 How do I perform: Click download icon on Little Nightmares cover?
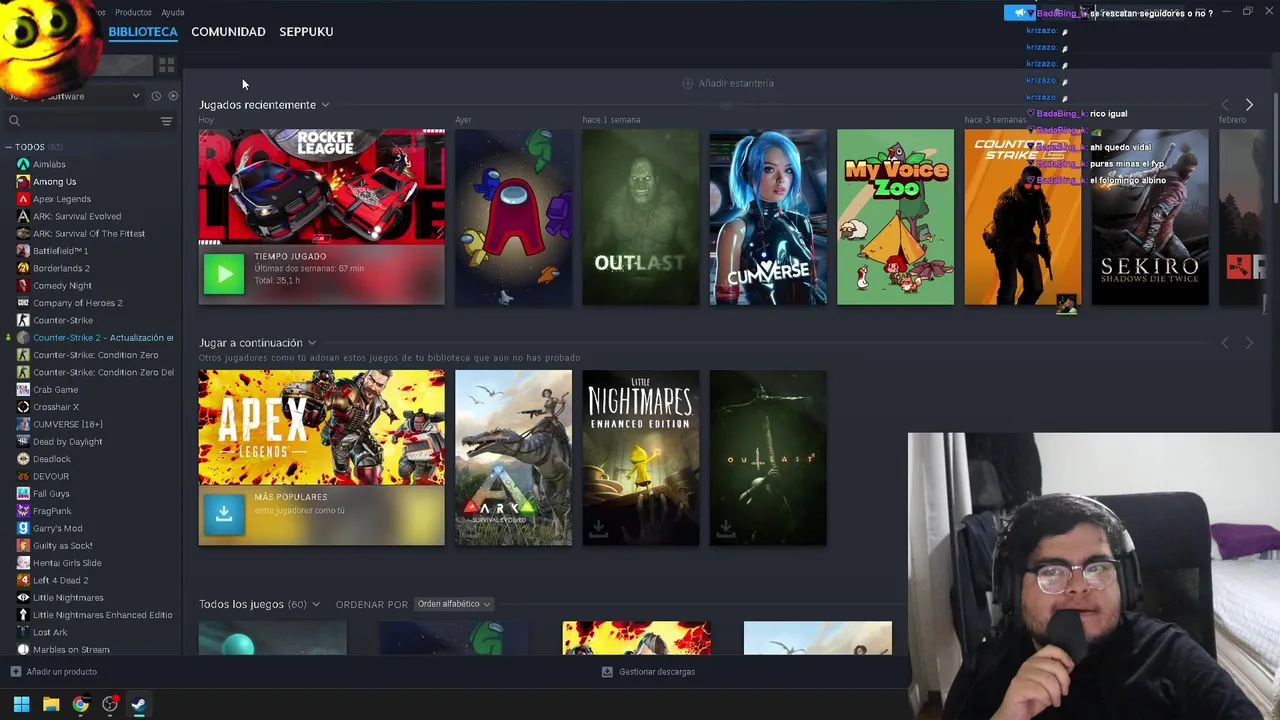click(x=598, y=528)
